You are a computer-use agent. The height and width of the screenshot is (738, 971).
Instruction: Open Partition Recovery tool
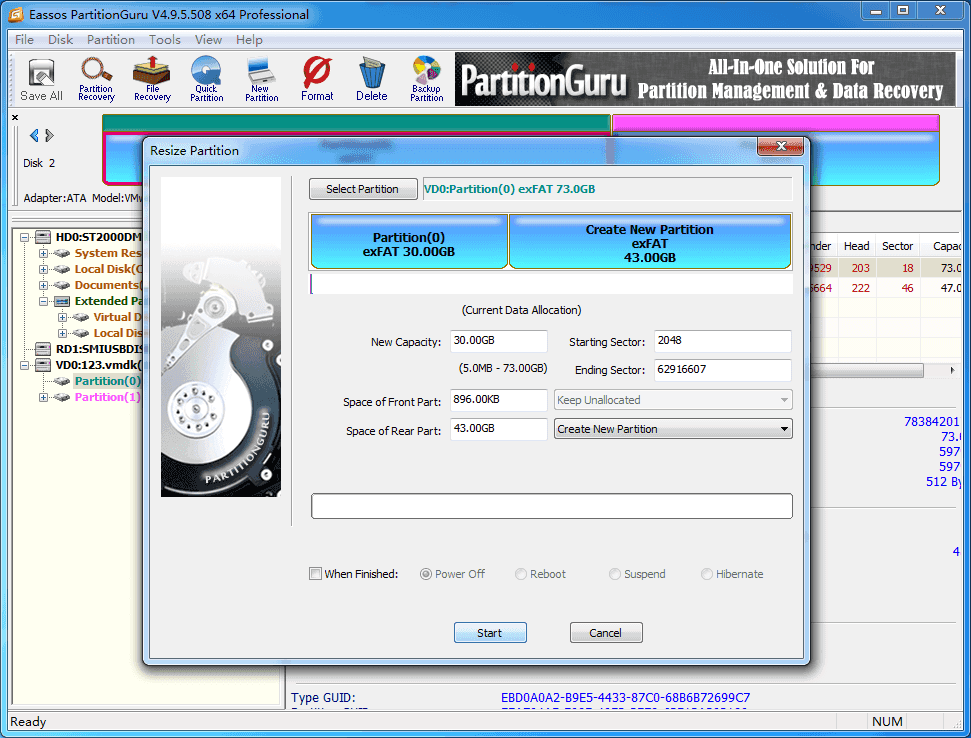[97, 80]
